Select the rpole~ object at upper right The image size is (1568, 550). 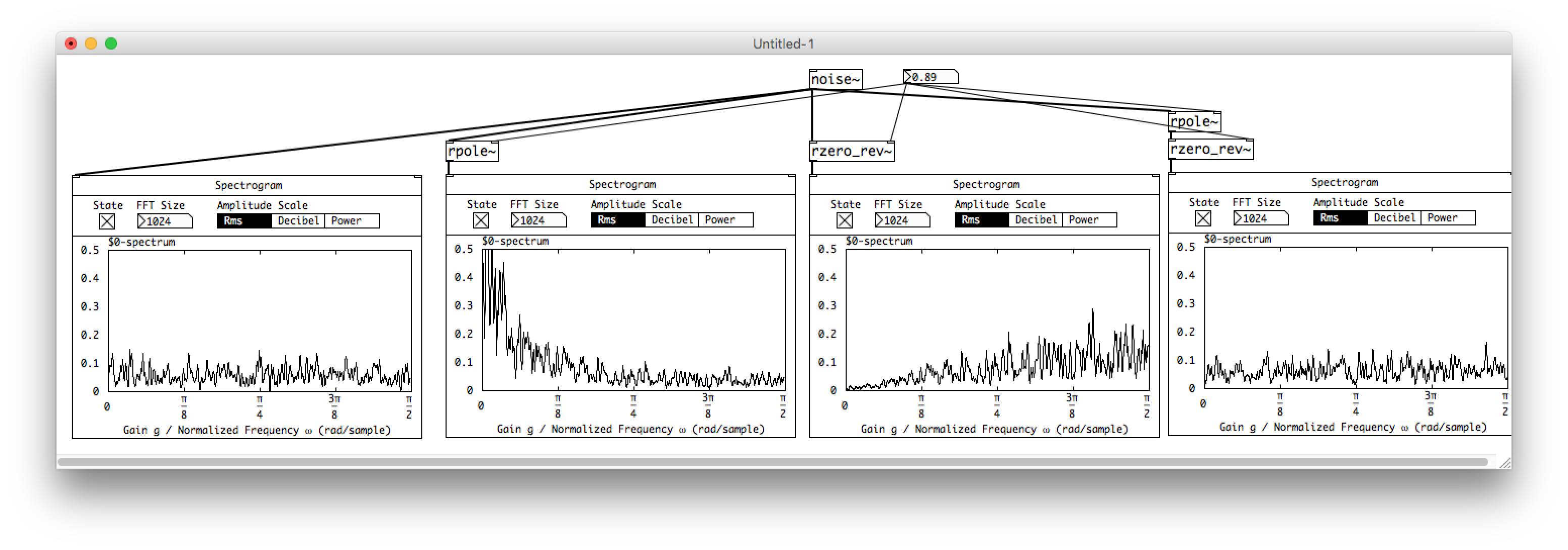click(1195, 122)
